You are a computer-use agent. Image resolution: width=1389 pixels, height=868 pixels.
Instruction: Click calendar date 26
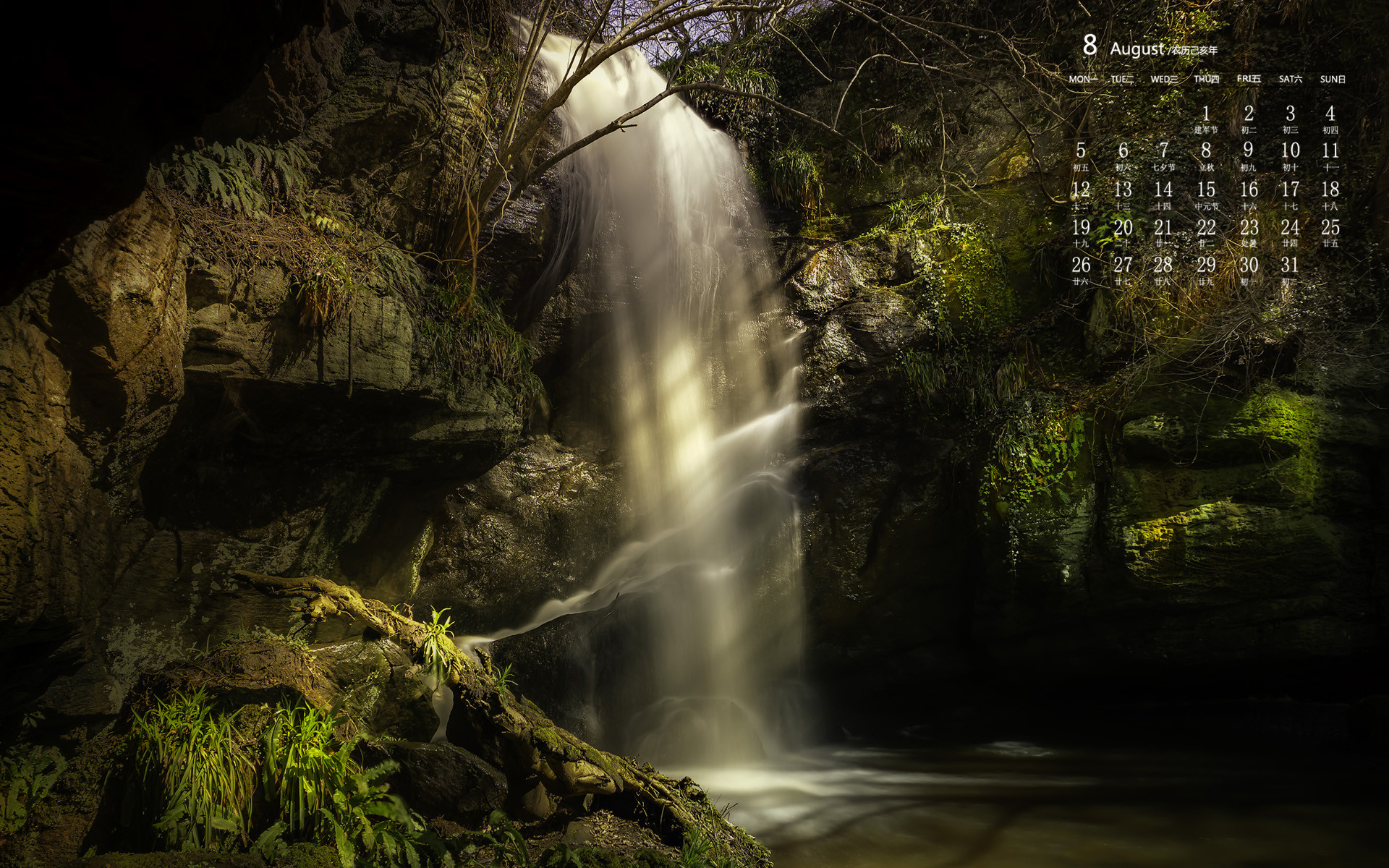(1081, 265)
